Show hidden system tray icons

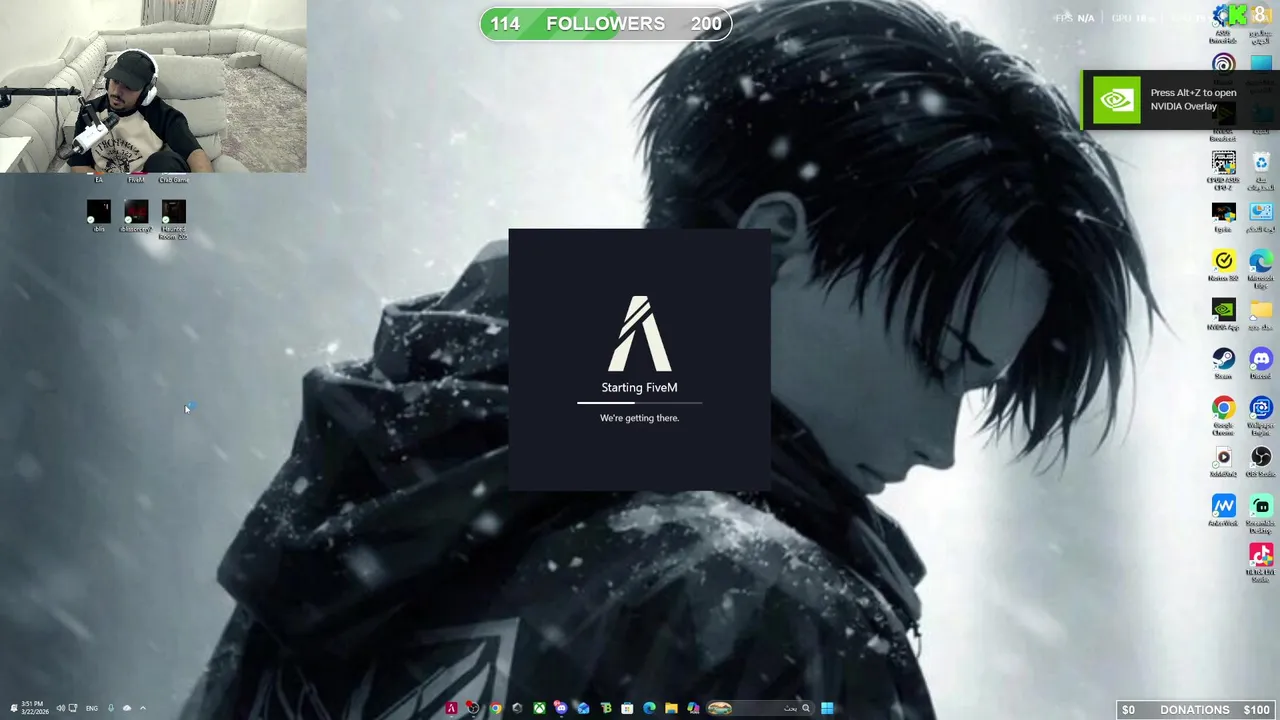point(142,708)
